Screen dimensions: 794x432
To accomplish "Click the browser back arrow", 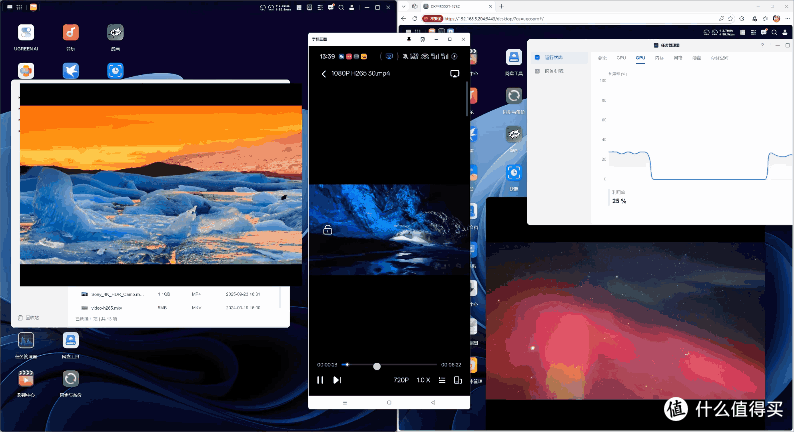I will (404, 19).
